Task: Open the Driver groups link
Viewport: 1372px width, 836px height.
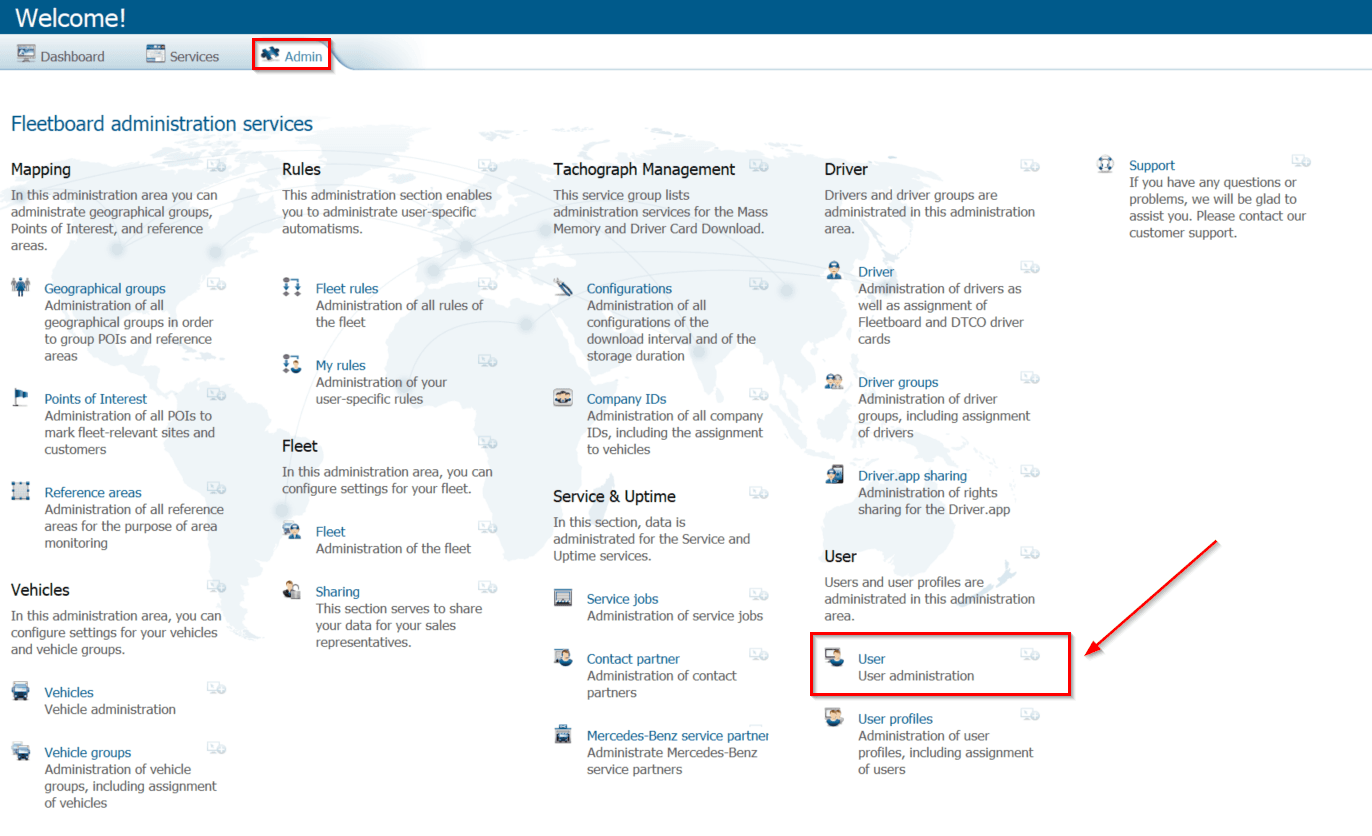Action: point(898,381)
